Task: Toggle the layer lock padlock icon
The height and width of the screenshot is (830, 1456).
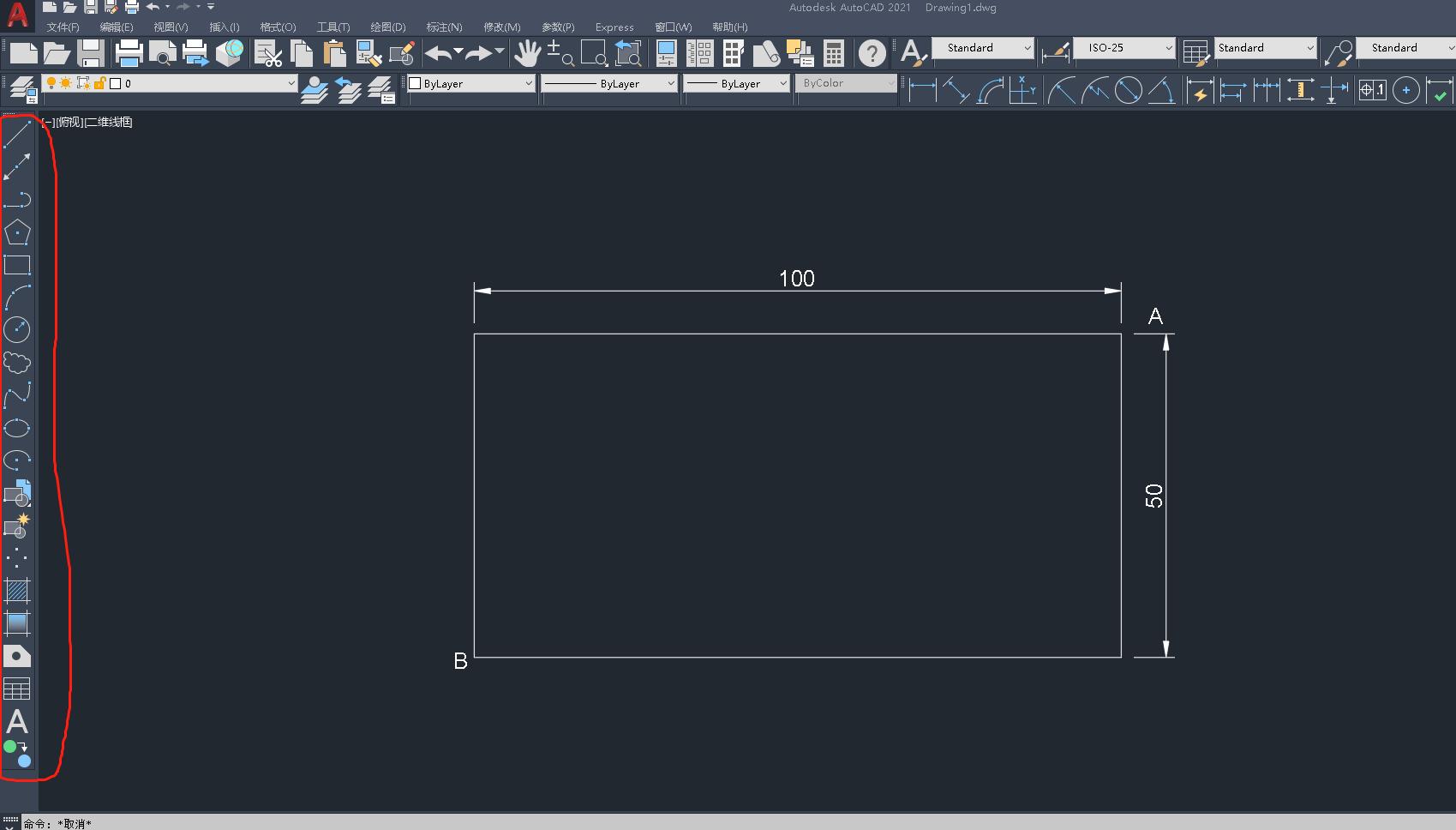Action: (99, 83)
